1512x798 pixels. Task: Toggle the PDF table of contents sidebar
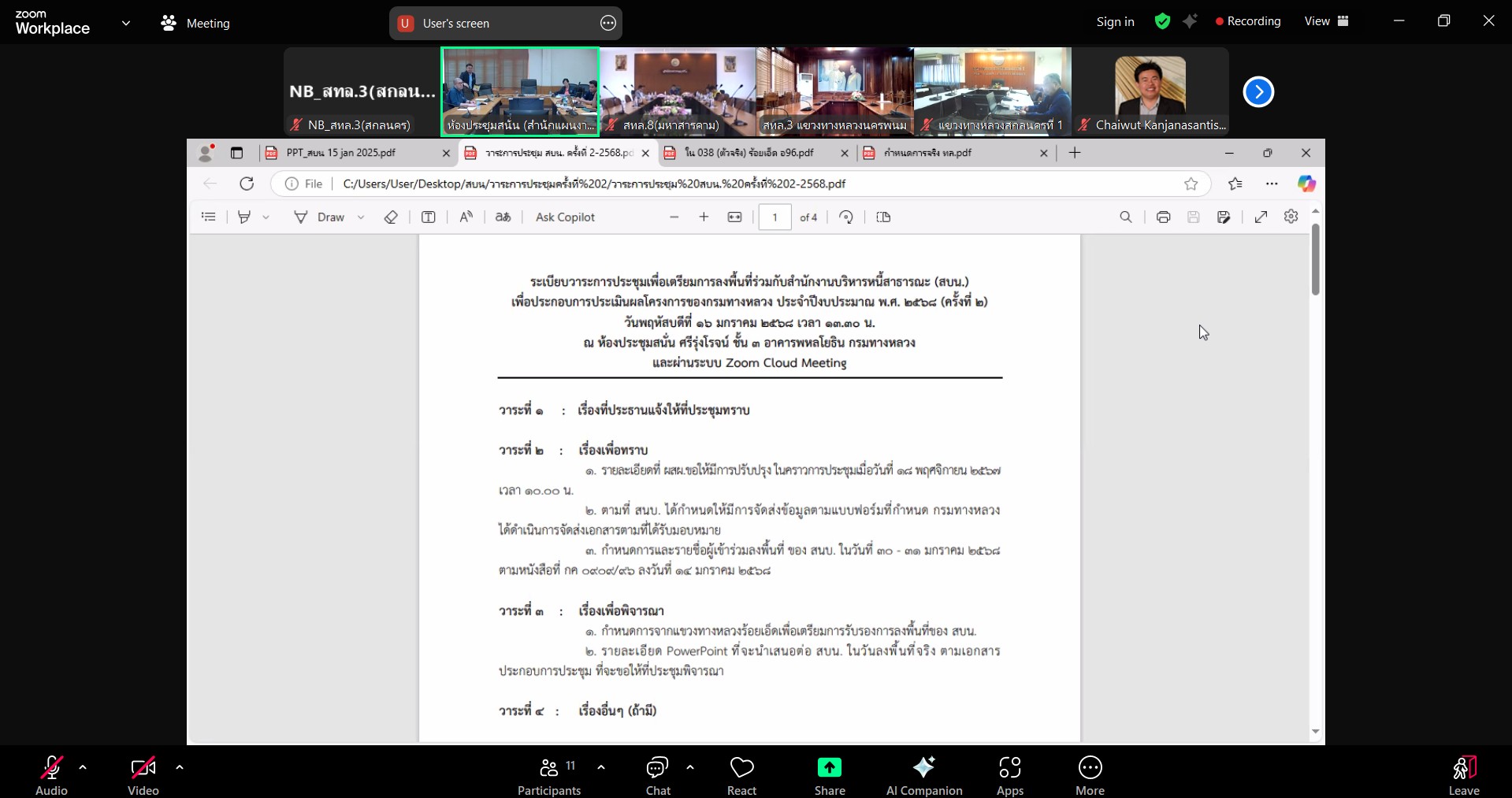click(x=209, y=217)
